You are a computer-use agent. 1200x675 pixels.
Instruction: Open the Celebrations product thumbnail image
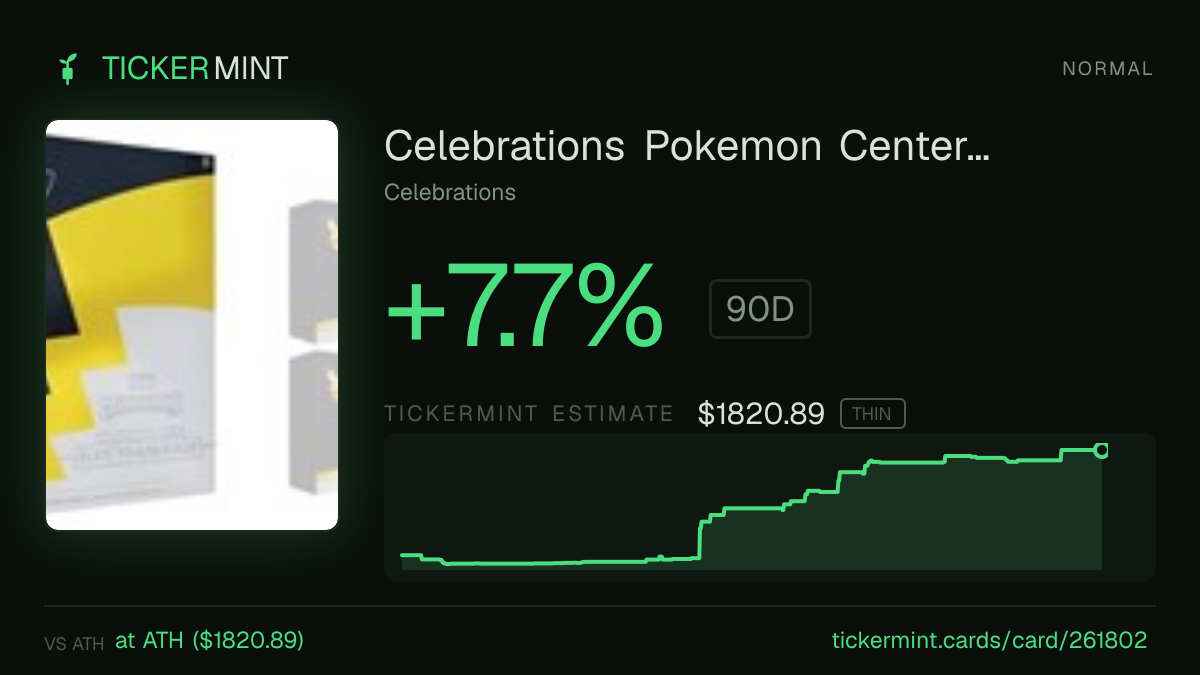(x=192, y=325)
